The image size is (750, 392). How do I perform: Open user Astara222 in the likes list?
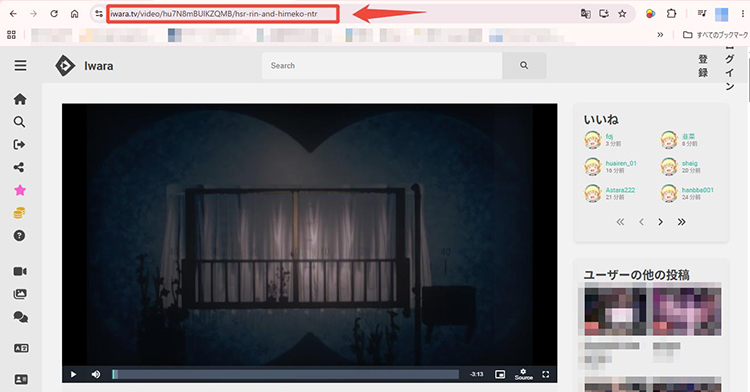(x=620, y=190)
